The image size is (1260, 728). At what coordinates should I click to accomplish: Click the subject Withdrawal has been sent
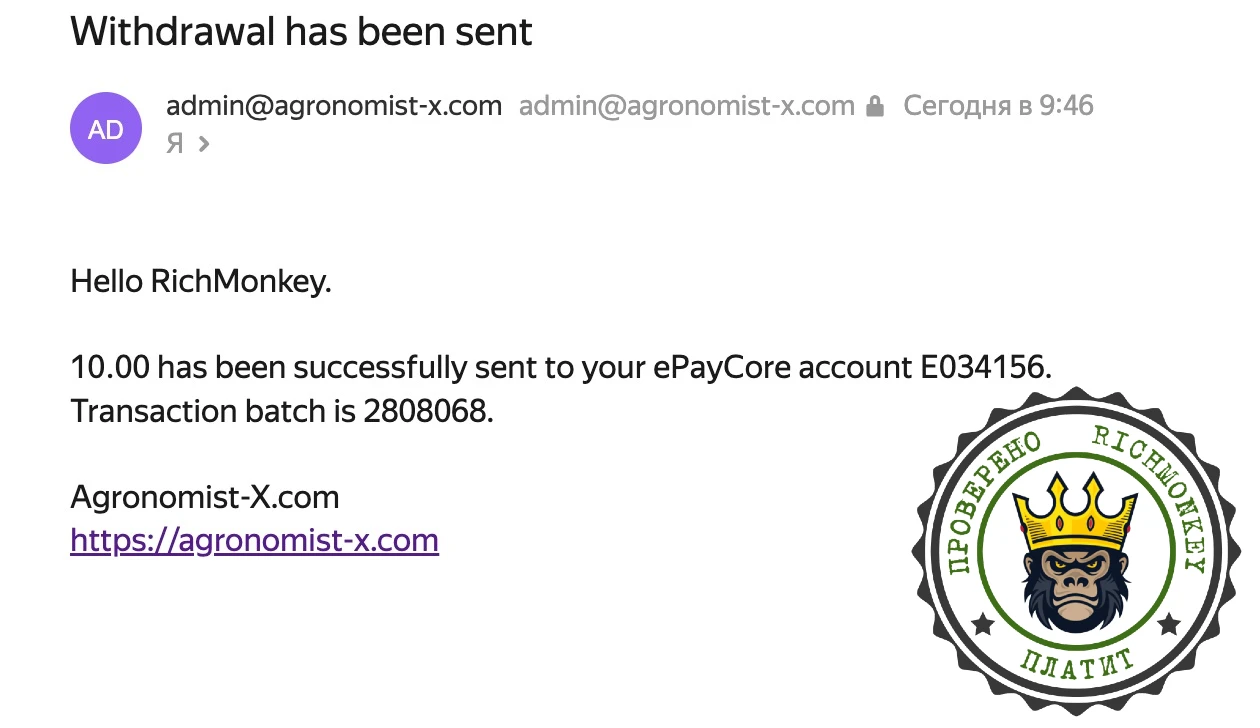tap(301, 31)
